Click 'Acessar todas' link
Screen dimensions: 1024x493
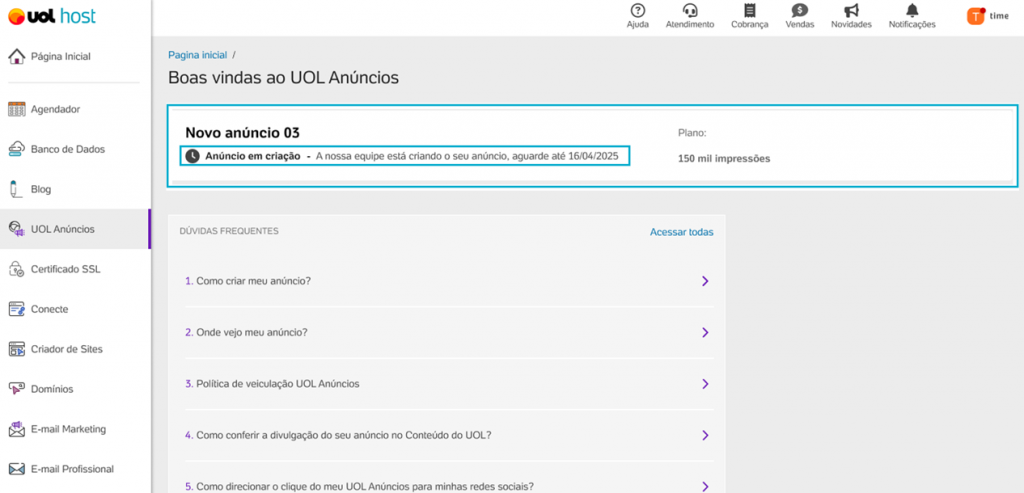point(682,232)
